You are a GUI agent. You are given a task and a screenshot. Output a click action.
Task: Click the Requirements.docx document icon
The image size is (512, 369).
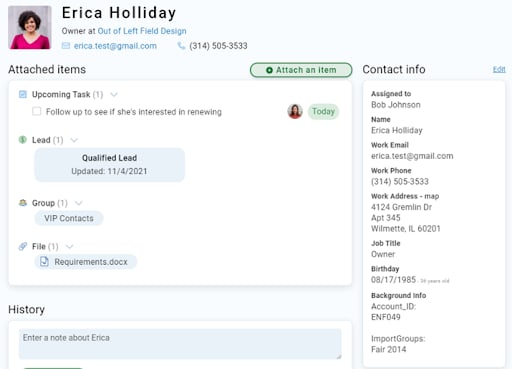(x=44, y=262)
